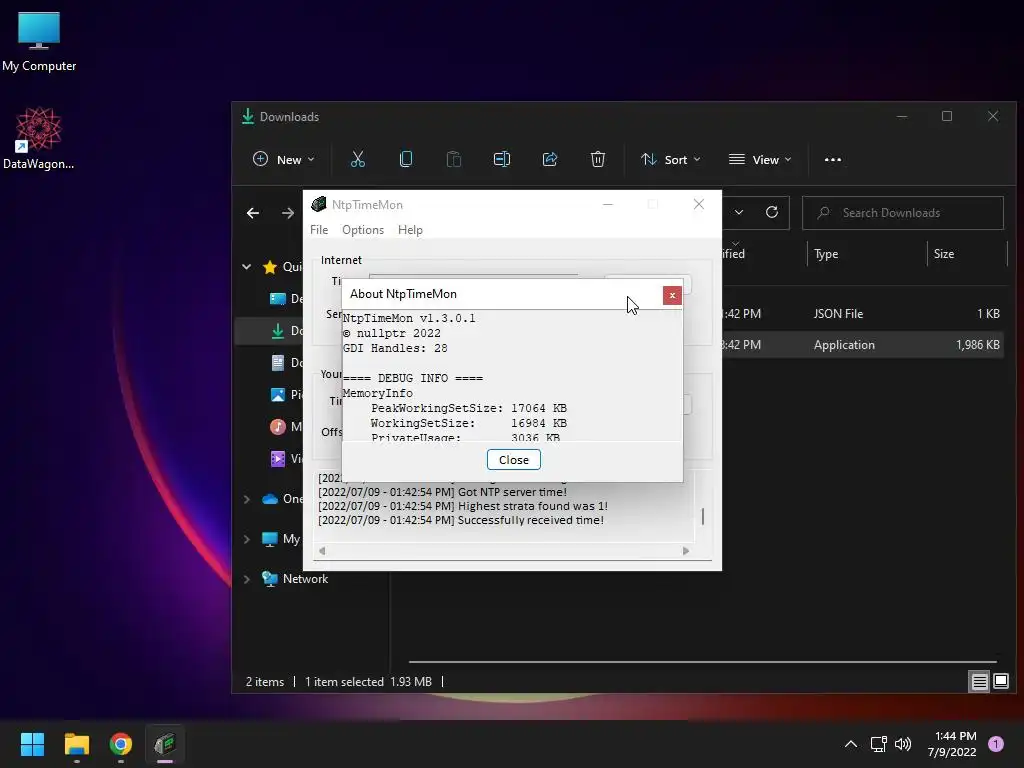Click the 'Successfully received time!' log line
1024x768 pixels.
pyautogui.click(x=460, y=520)
